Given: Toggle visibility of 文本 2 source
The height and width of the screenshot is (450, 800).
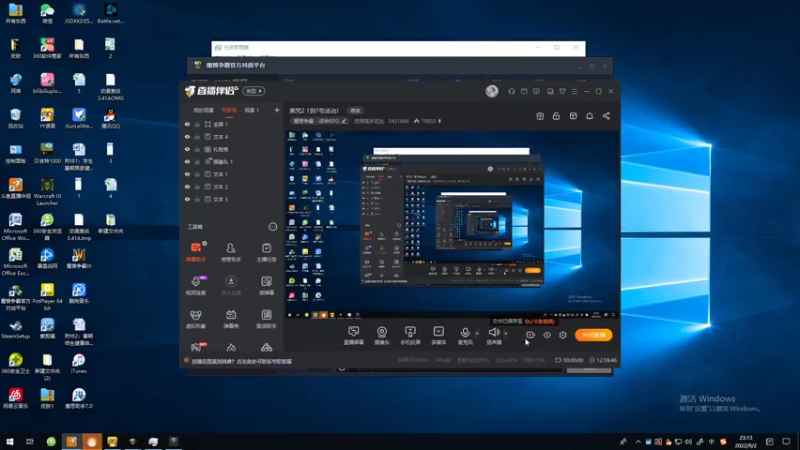Looking at the screenshot, I should pos(187,187).
